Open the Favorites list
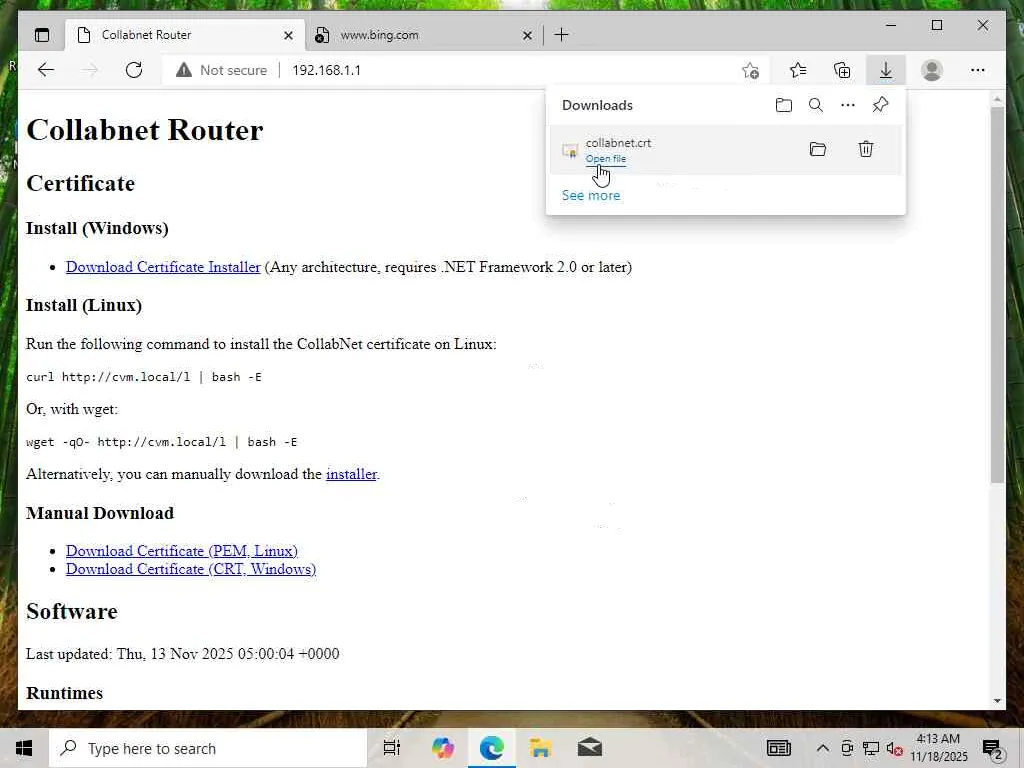The width and height of the screenshot is (1024, 768). tap(797, 70)
